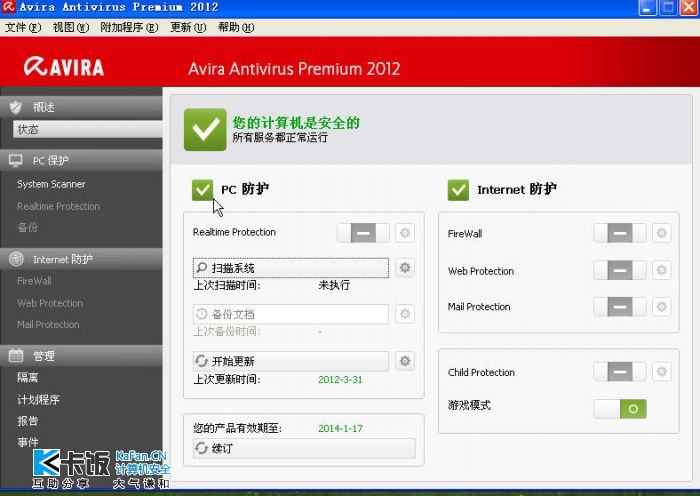Open the 附加程序(E) menu
The width and height of the screenshot is (700, 496).
129,28
